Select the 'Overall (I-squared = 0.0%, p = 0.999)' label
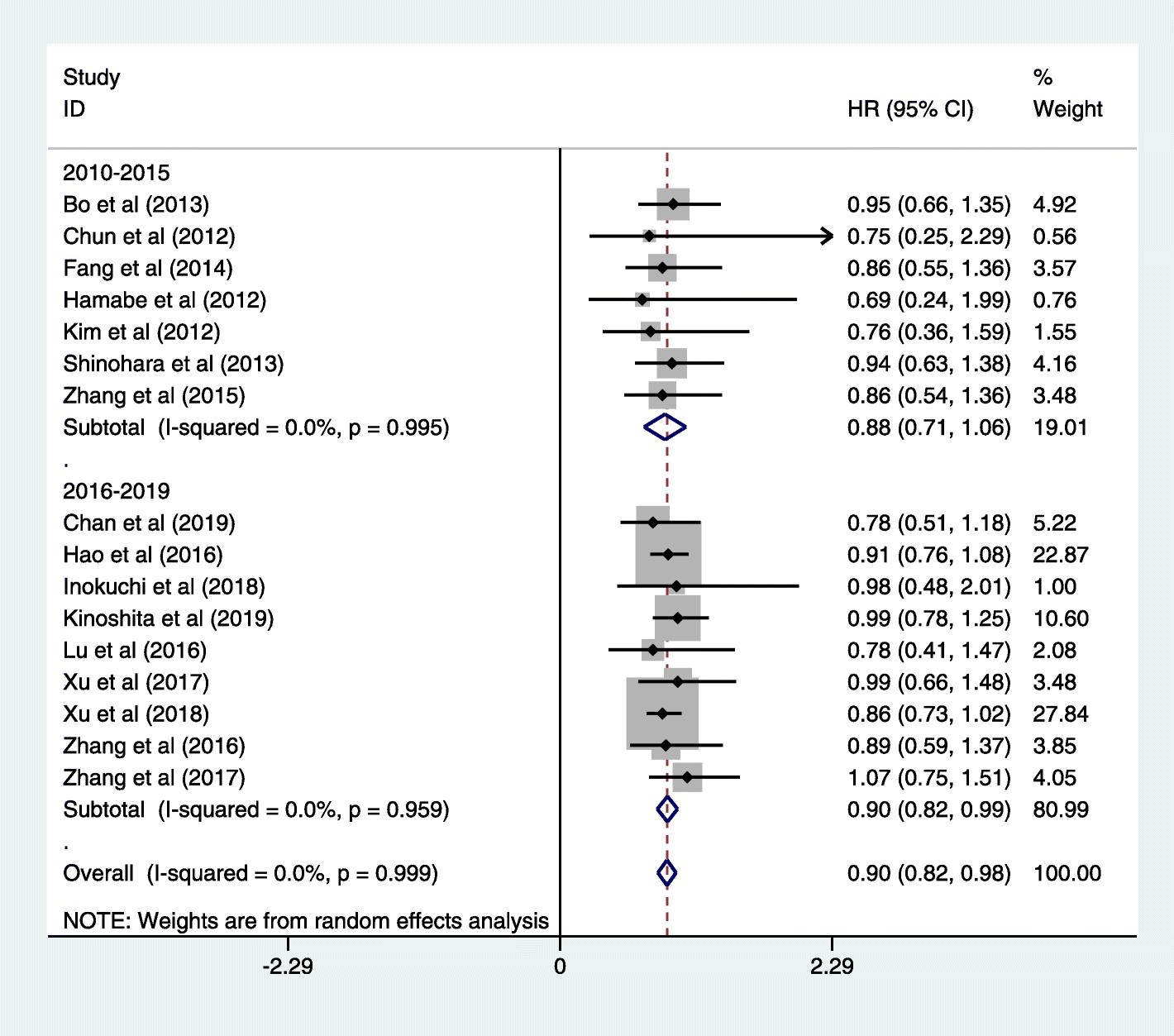Screen dimensions: 1174x1036 pos(251,874)
